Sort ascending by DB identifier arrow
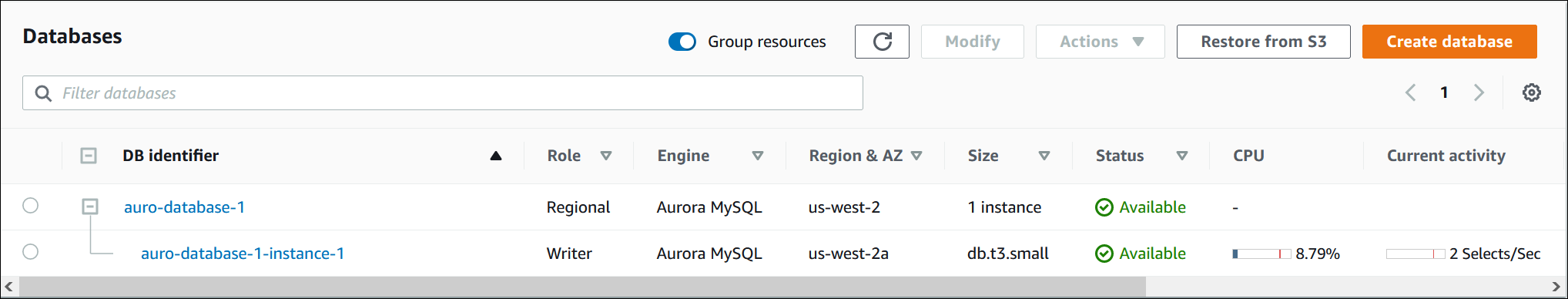 pos(496,156)
